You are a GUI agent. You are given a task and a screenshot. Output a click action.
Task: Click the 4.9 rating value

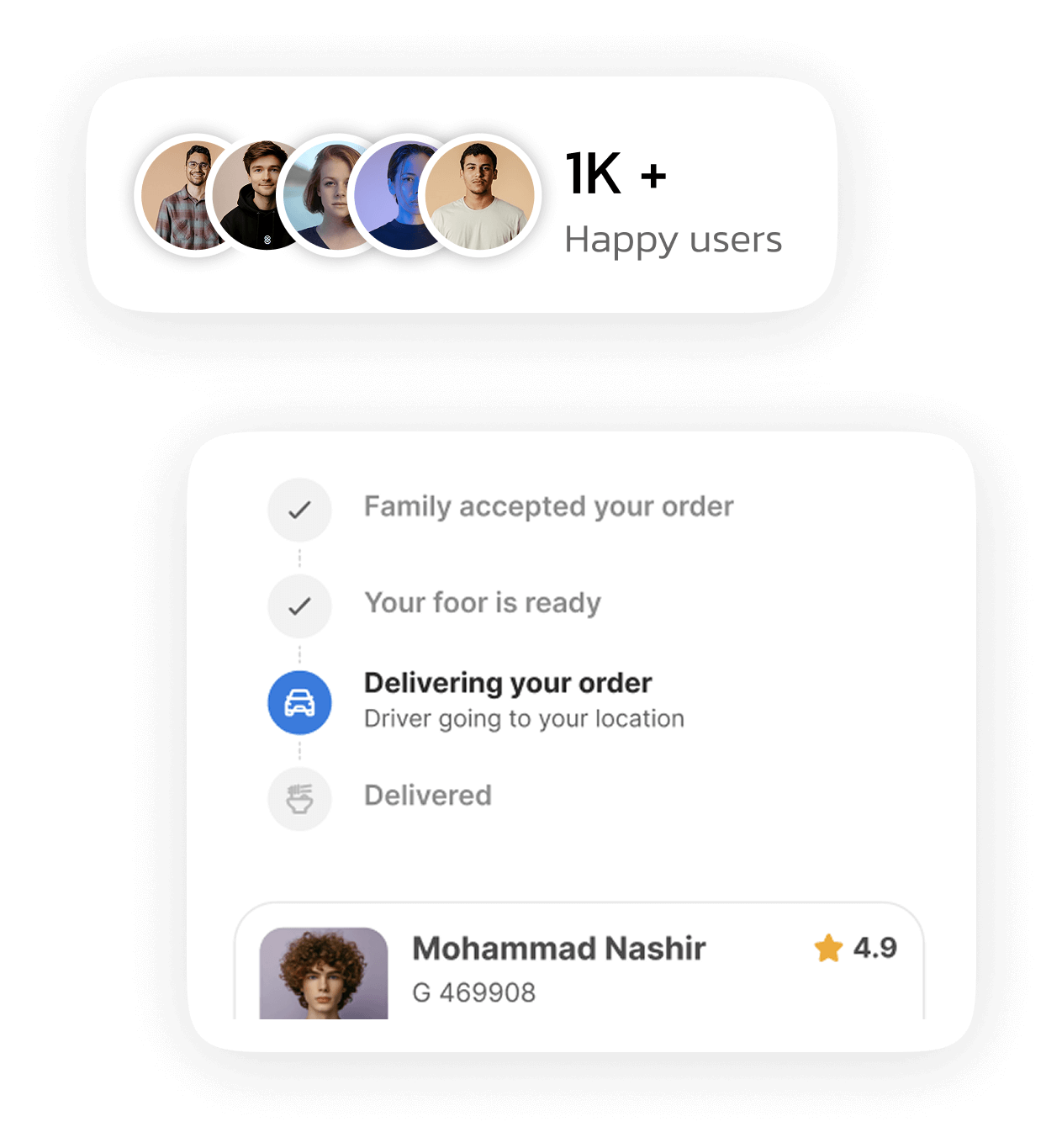(874, 948)
